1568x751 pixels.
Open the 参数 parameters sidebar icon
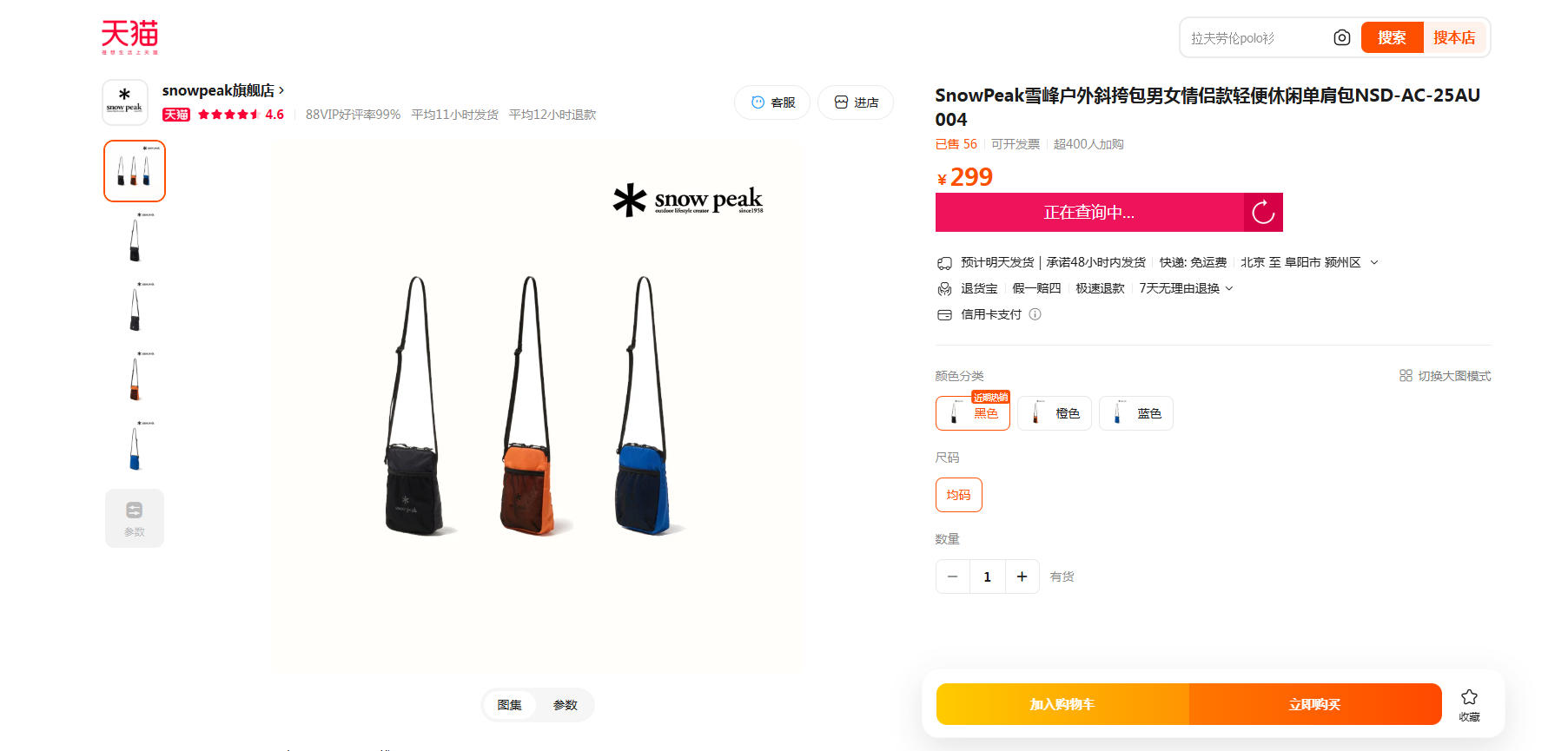coord(135,518)
